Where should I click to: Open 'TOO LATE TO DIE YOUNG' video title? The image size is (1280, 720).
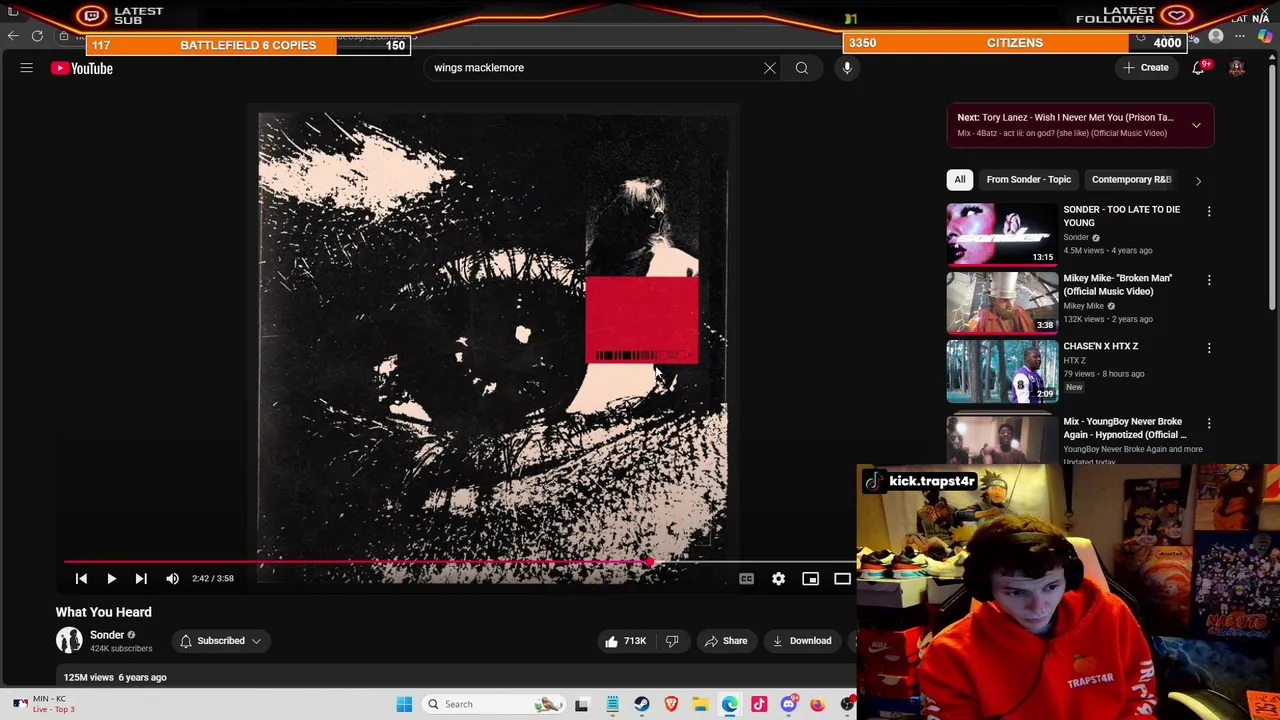tap(1121, 216)
